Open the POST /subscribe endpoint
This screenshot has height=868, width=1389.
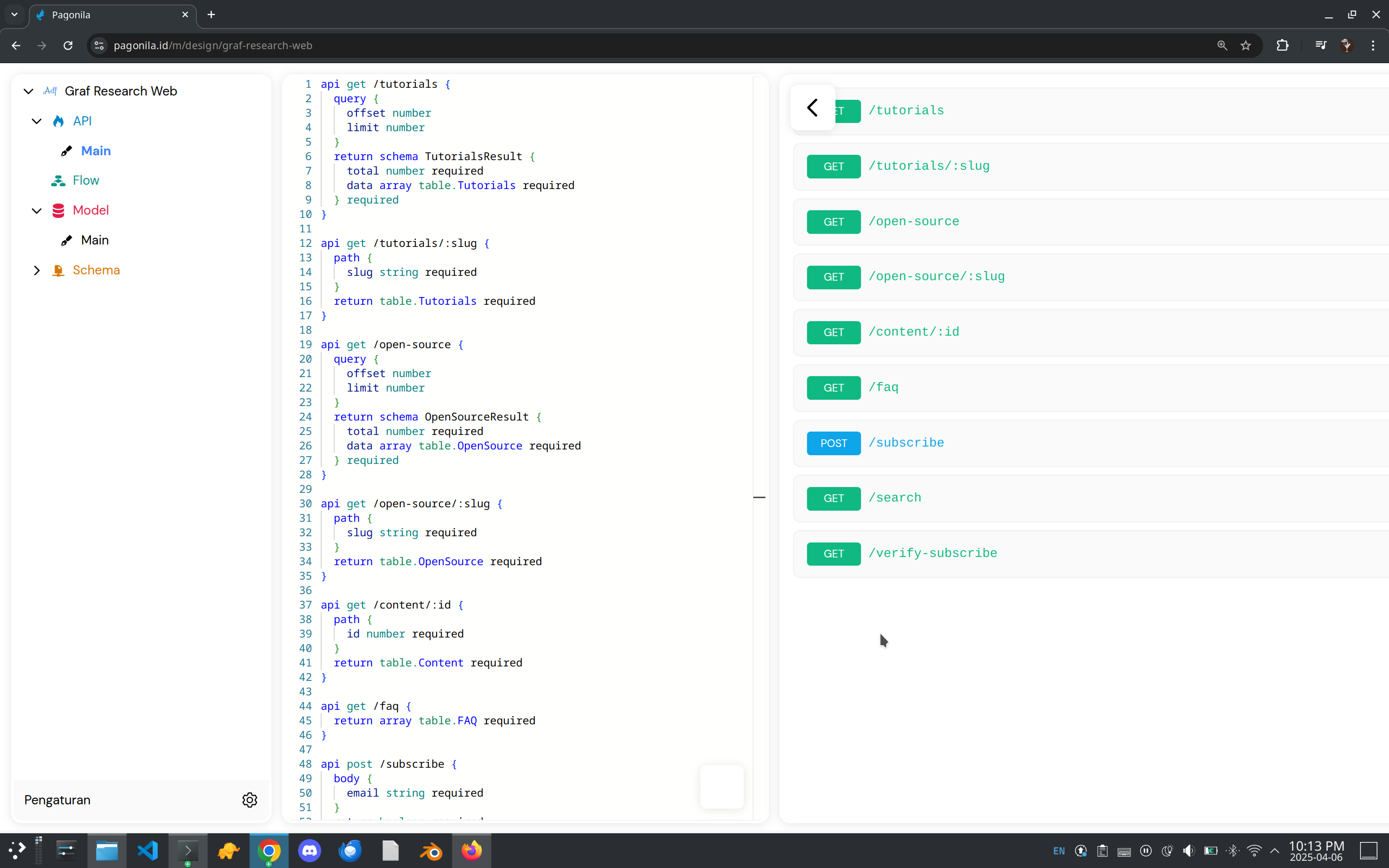click(906, 443)
